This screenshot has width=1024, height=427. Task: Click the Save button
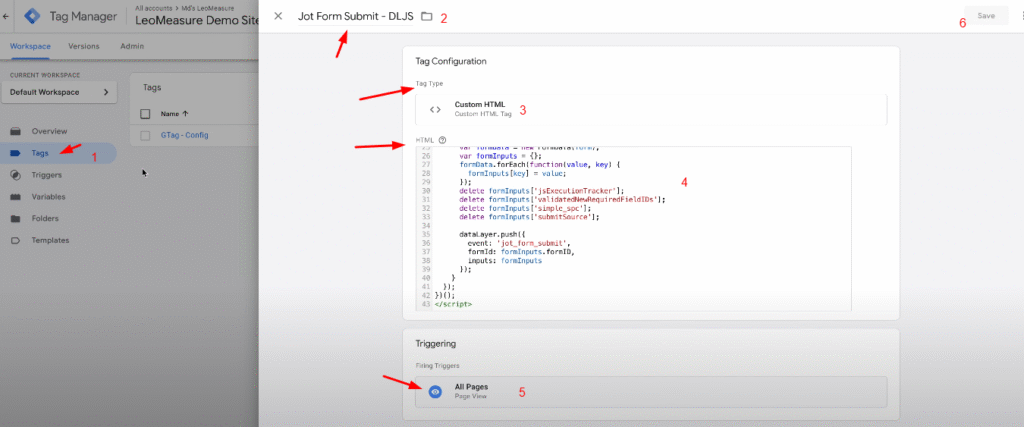click(986, 16)
